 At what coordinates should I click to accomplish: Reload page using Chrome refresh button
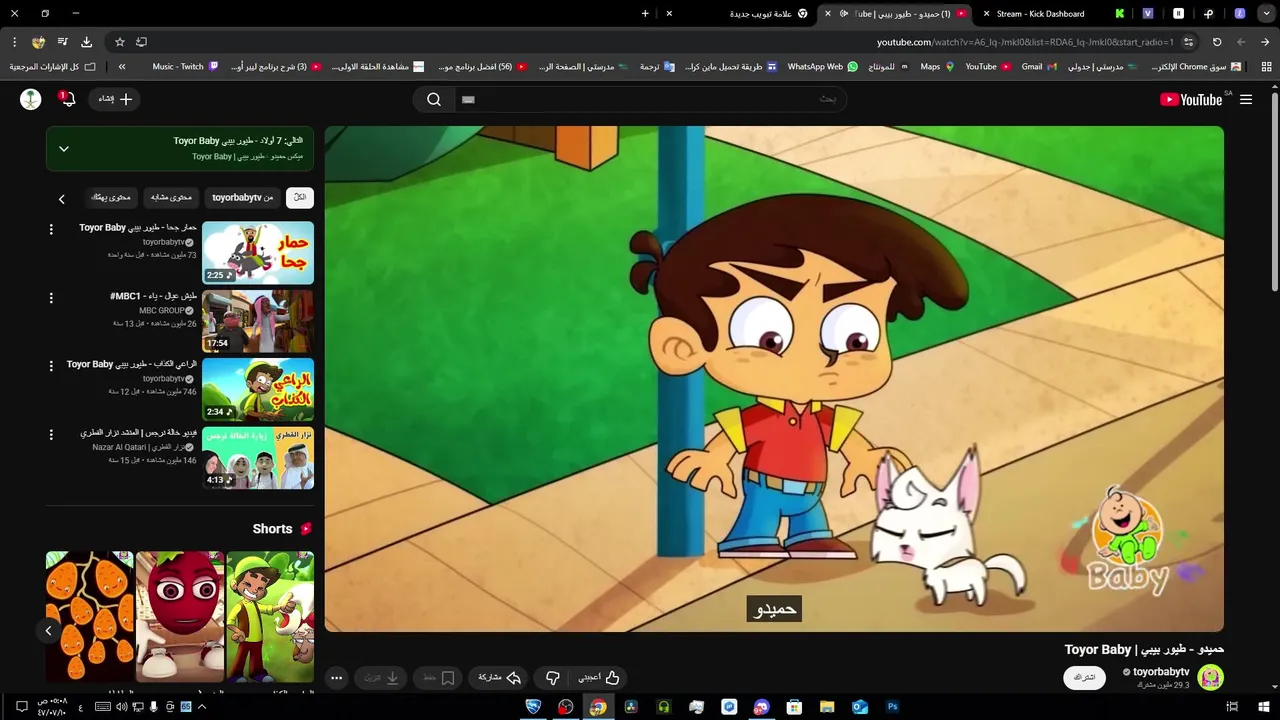(x=1217, y=42)
